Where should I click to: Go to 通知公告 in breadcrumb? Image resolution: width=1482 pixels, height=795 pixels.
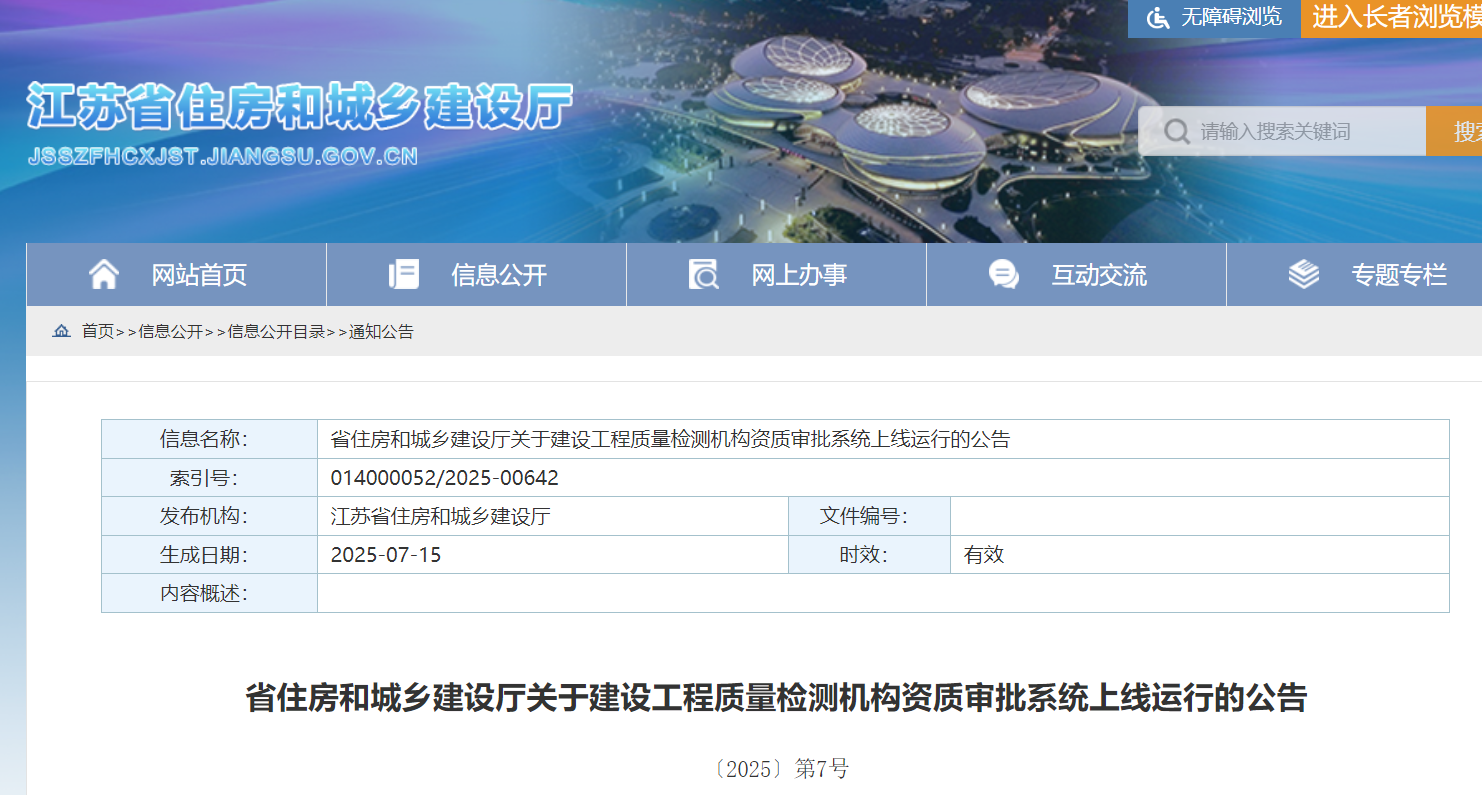pyautogui.click(x=381, y=332)
